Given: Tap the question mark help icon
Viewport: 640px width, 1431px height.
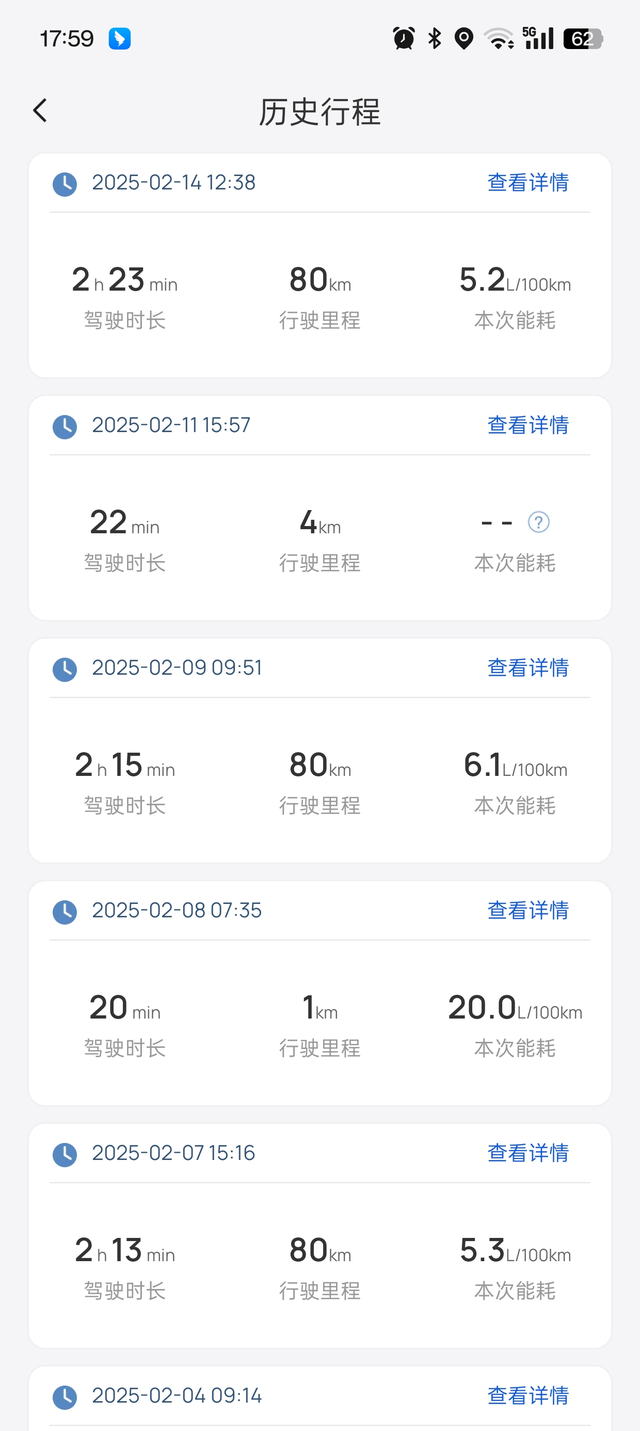Looking at the screenshot, I should [x=539, y=522].
